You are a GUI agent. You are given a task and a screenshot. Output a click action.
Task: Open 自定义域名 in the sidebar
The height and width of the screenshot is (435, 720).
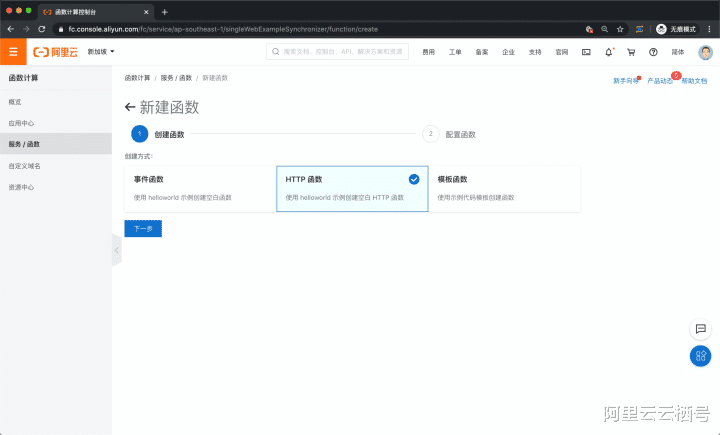(24, 166)
